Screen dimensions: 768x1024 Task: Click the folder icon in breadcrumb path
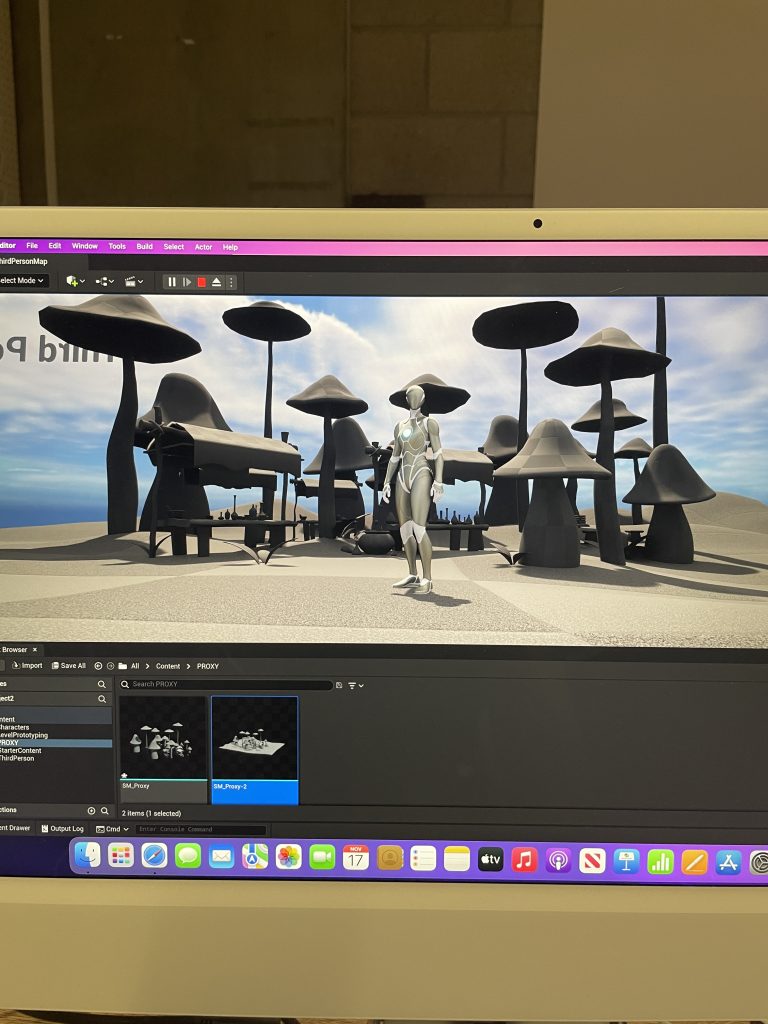tap(123, 666)
